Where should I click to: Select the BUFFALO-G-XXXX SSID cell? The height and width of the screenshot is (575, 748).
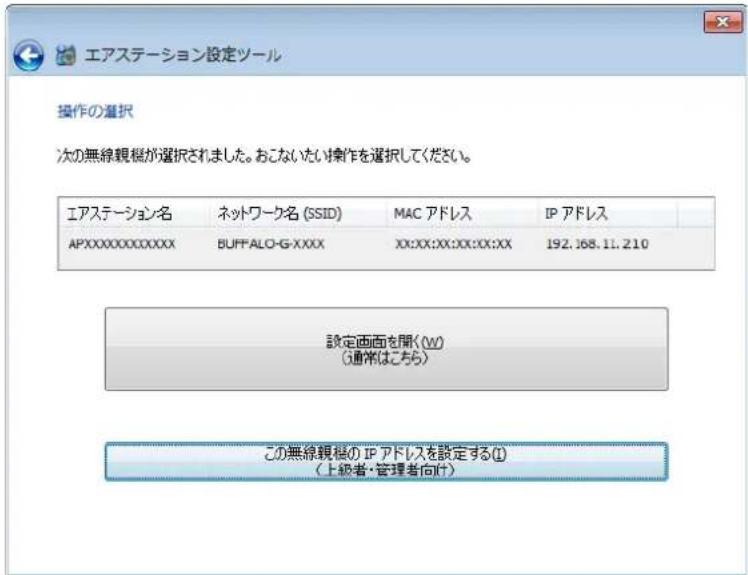[270, 244]
